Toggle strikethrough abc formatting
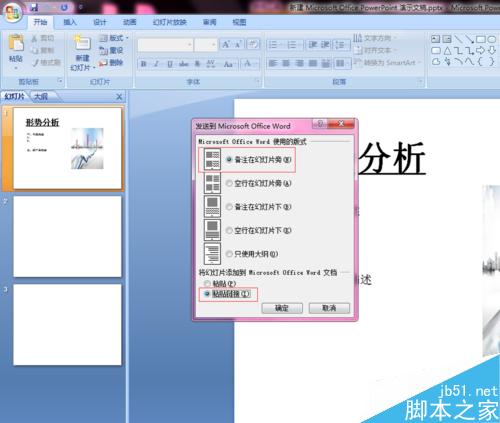This screenshot has height=423, width=500. (x=184, y=64)
